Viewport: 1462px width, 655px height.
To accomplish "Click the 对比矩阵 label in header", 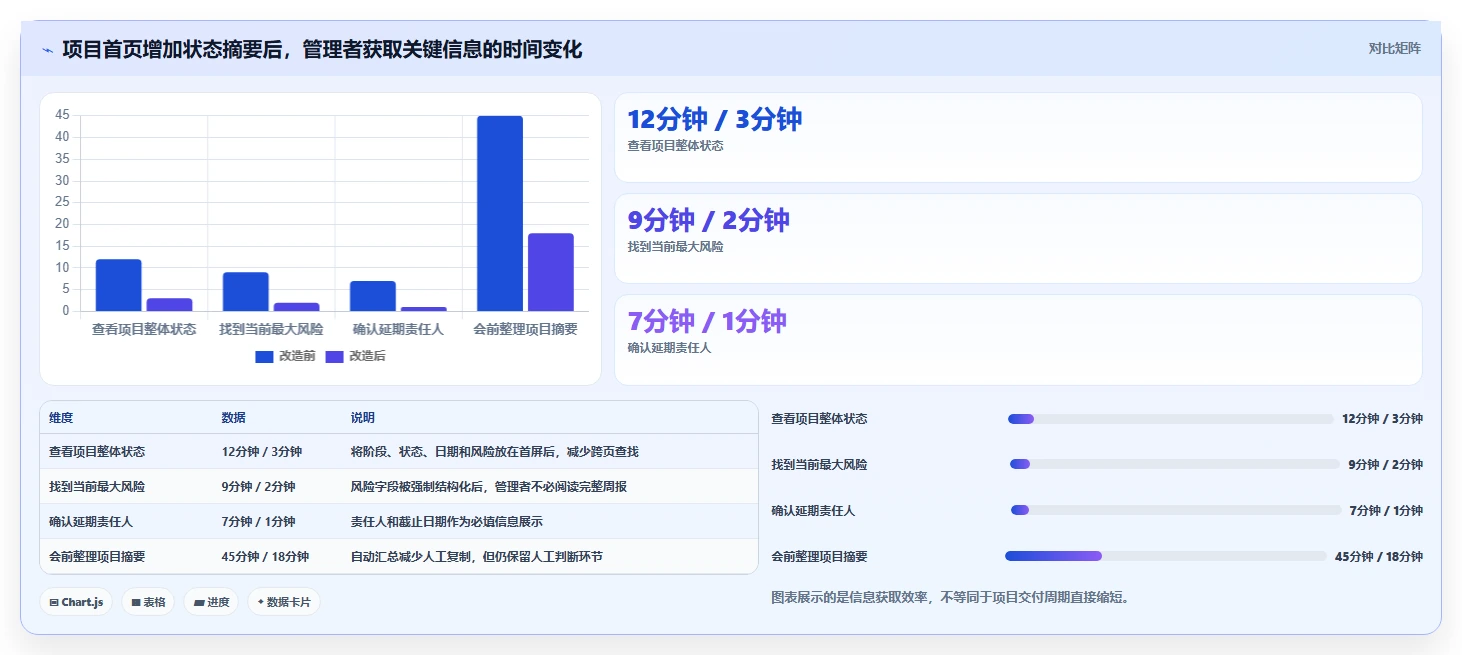I will click(1394, 48).
